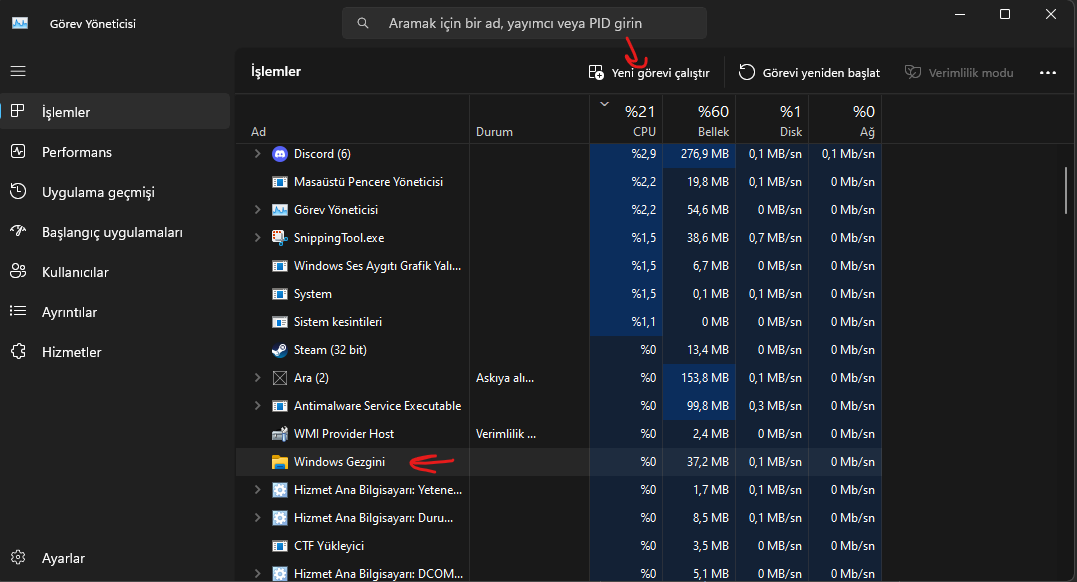Select the CTF Yükleyici row text
This screenshot has height=582, width=1077.
coord(329,546)
